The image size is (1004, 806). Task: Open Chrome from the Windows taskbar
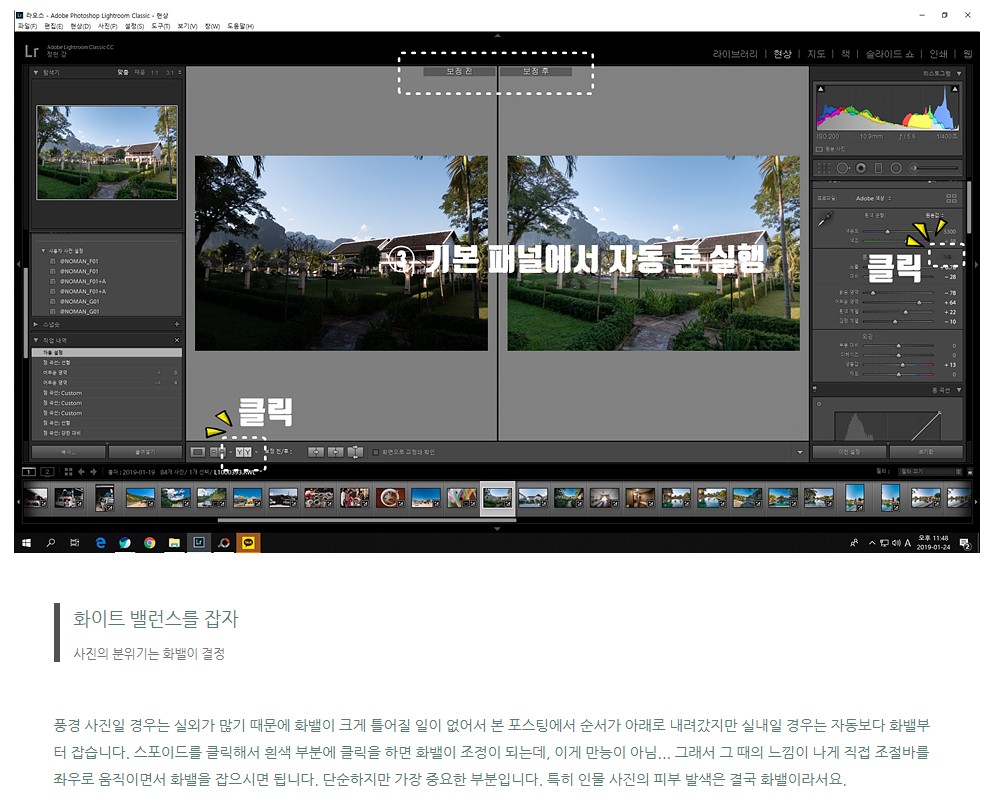click(149, 543)
